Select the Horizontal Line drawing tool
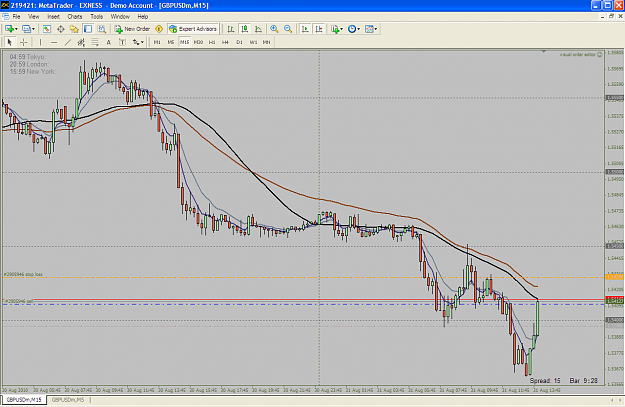This screenshot has height=407, width=625. 54,42
